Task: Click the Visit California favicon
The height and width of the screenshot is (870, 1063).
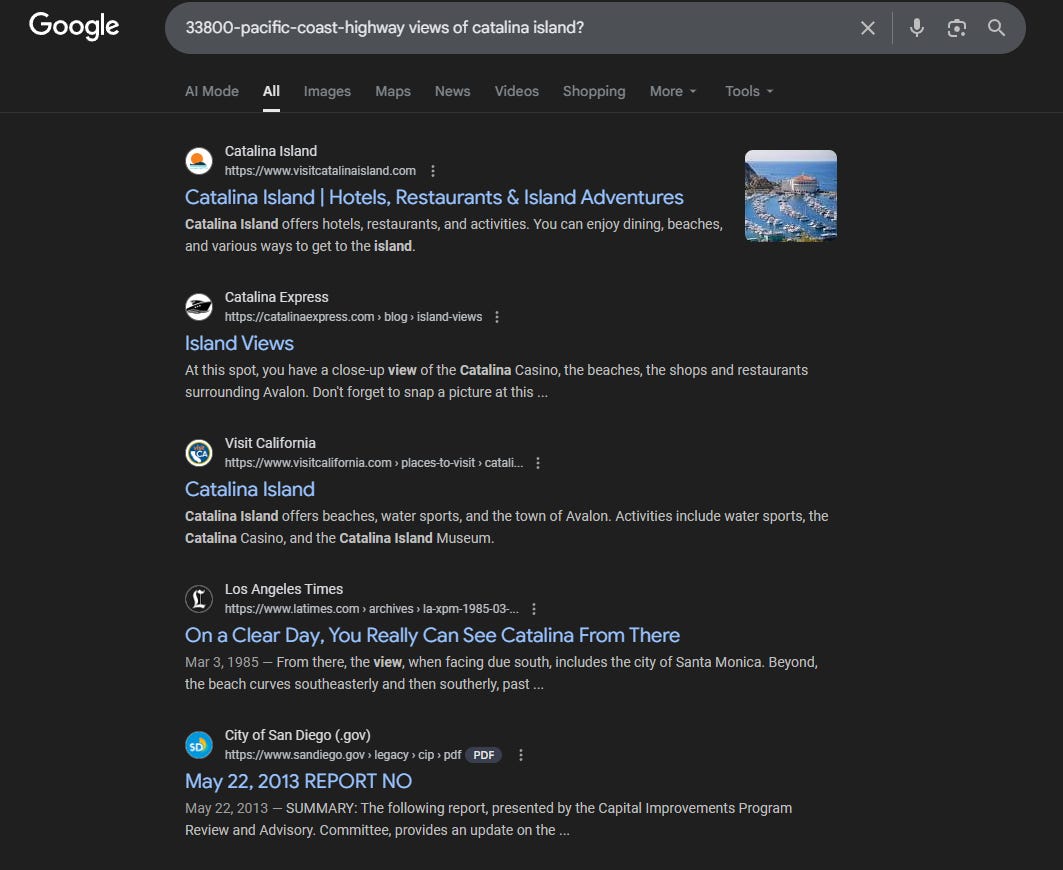Action: [199, 453]
